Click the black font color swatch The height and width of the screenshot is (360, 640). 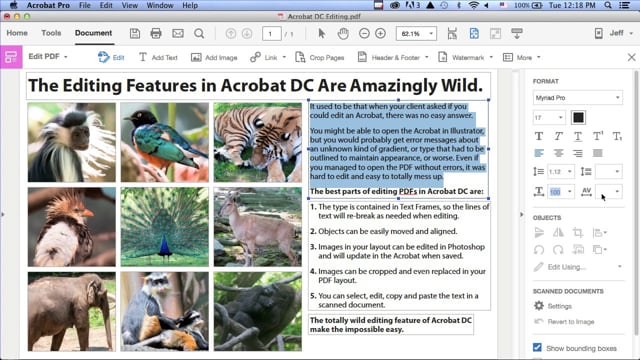tap(578, 118)
